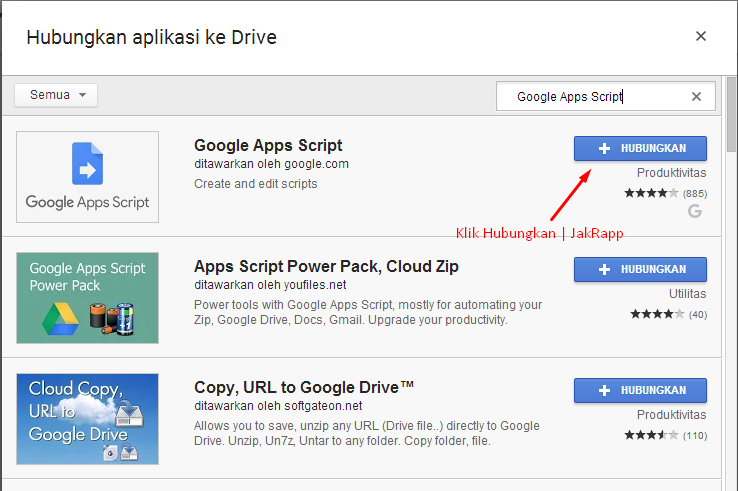
Task: Click plus icon on Power Pack Hubungkan button
Action: coord(604,269)
